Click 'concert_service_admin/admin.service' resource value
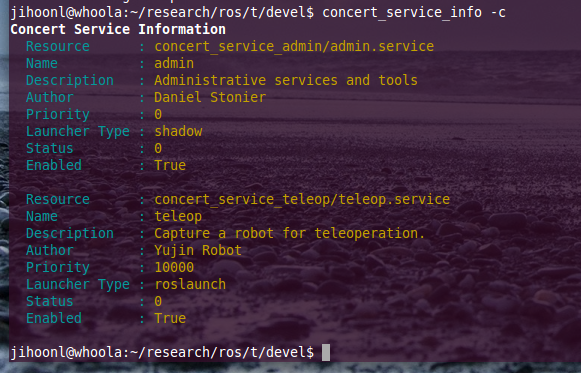Viewport: 581px width, 373px height. pyautogui.click(x=294, y=47)
